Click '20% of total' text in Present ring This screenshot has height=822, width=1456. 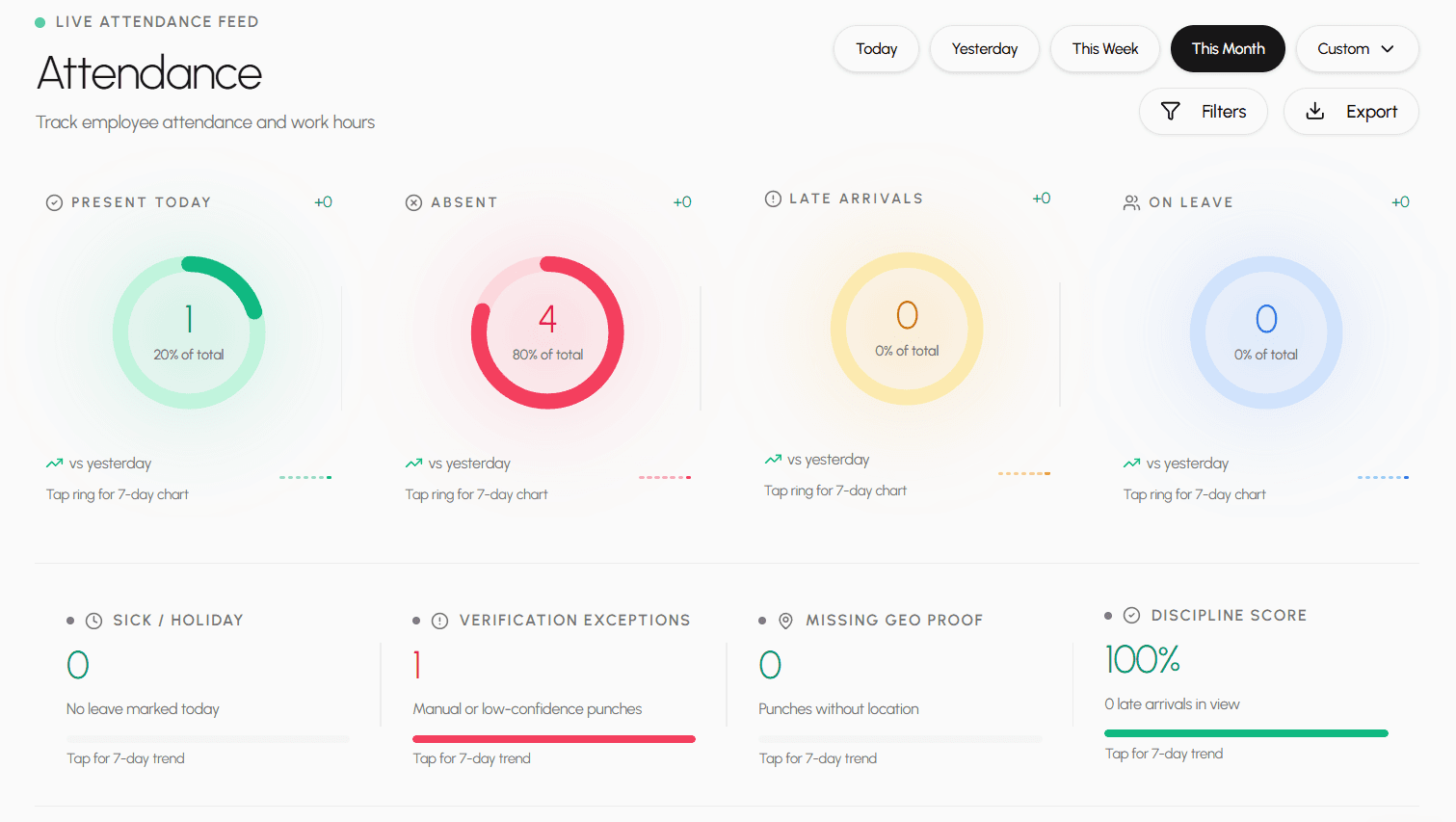pos(189,355)
